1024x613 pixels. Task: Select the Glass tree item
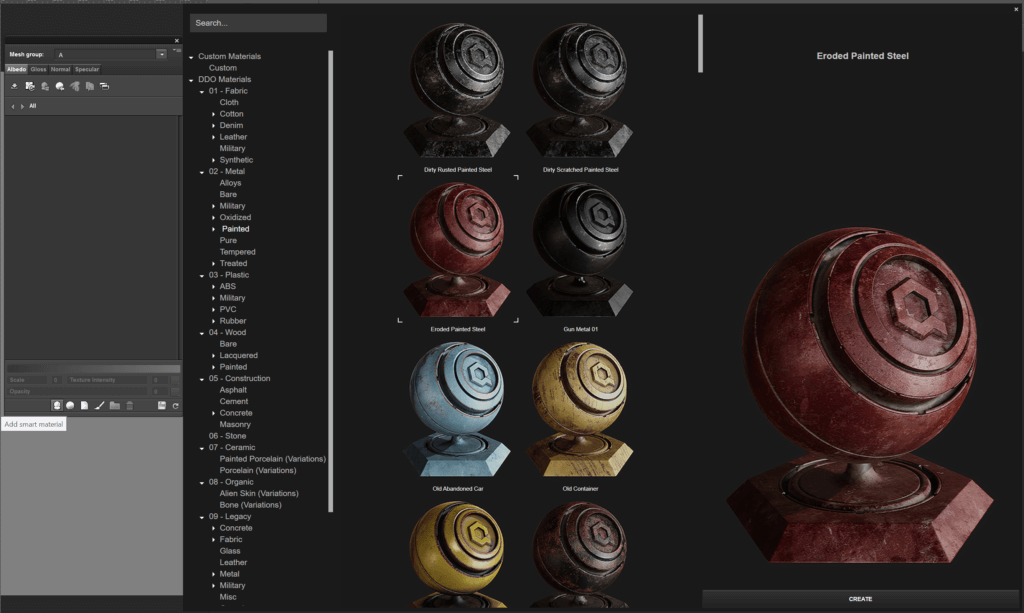pyautogui.click(x=230, y=551)
